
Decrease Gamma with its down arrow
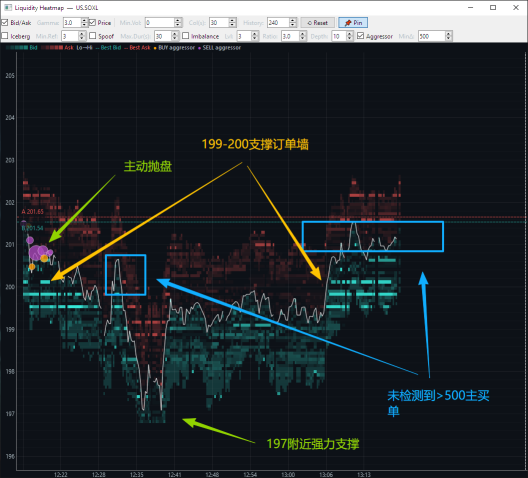[84, 25]
